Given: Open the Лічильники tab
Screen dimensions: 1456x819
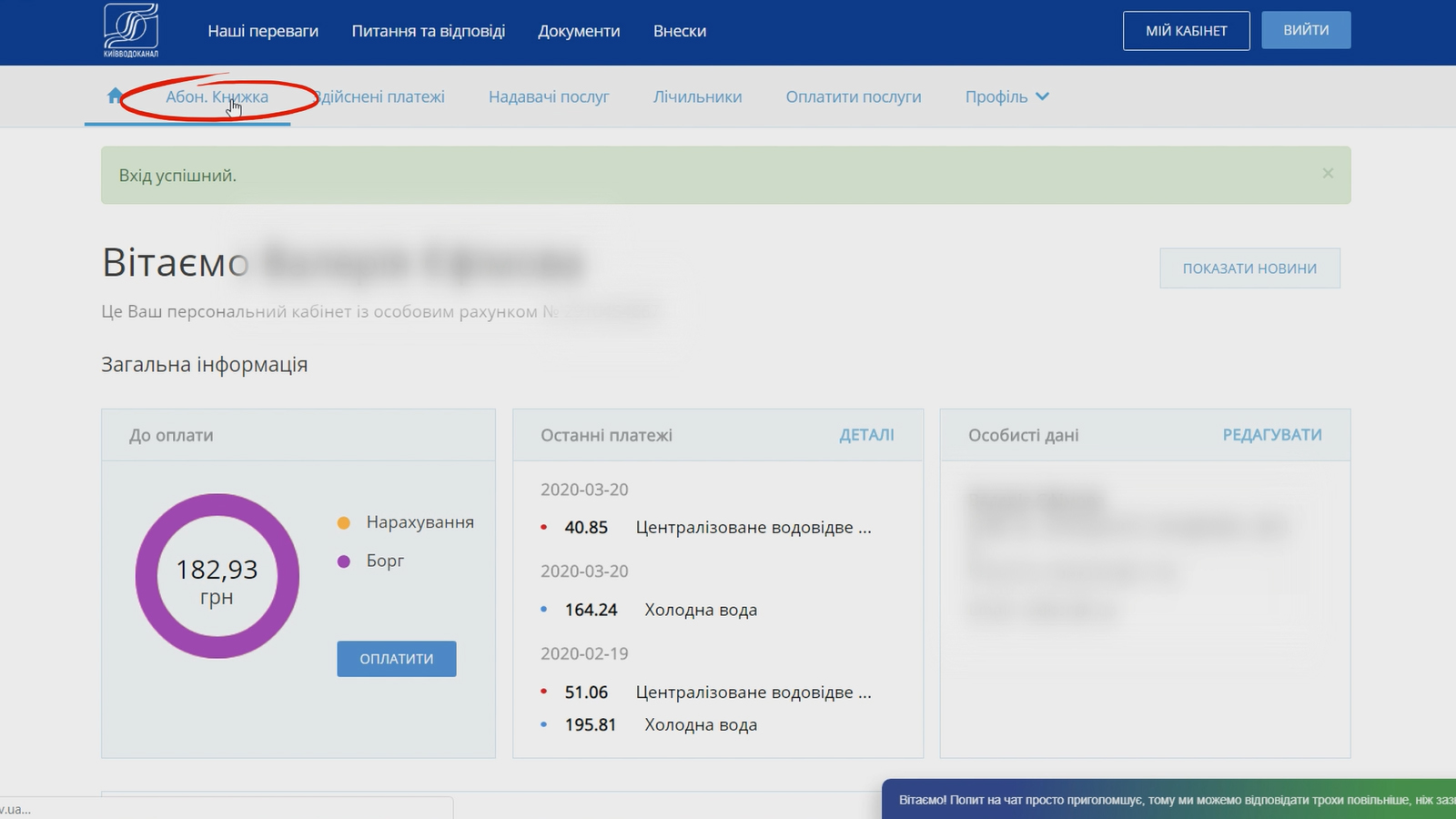Looking at the screenshot, I should click(x=697, y=96).
